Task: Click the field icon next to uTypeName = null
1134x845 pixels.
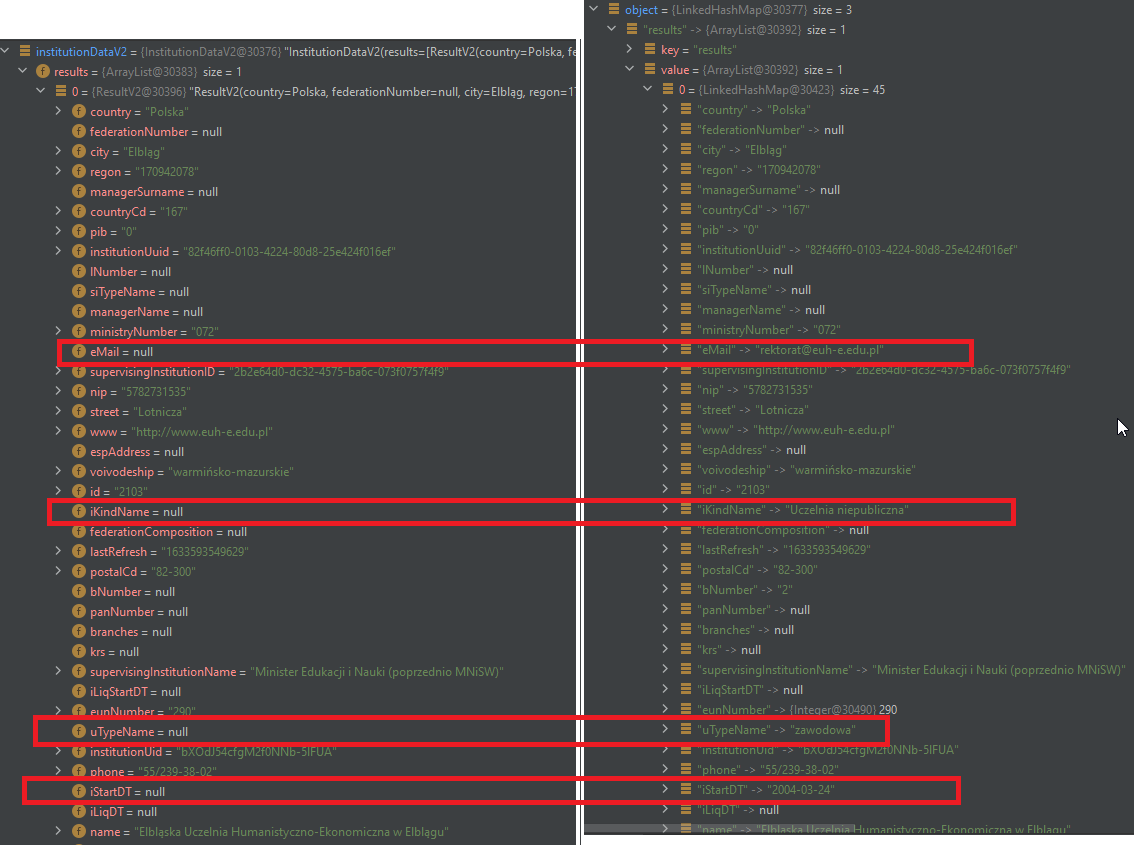Action: pos(79,731)
